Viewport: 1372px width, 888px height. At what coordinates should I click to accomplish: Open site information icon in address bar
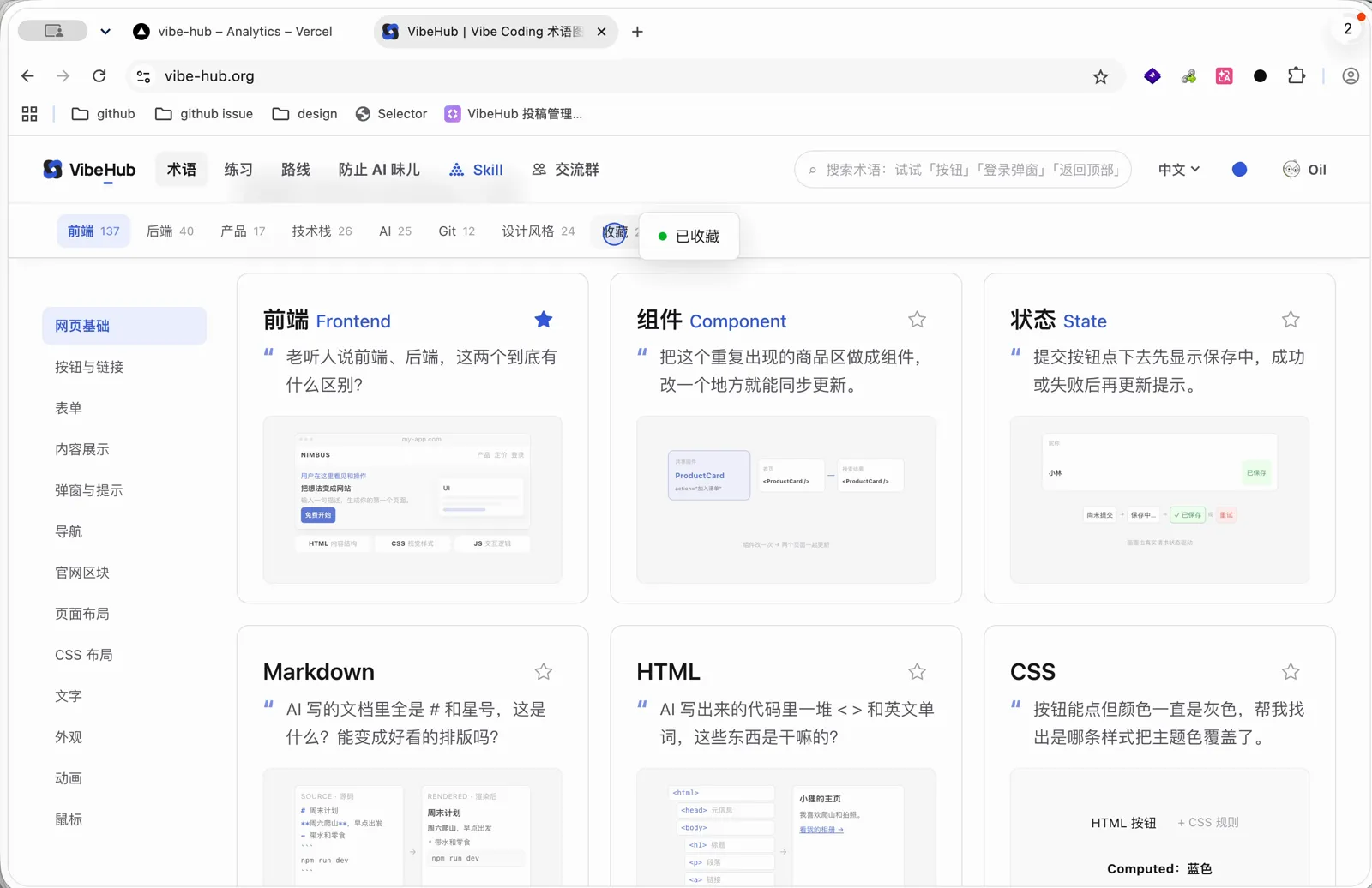point(143,76)
